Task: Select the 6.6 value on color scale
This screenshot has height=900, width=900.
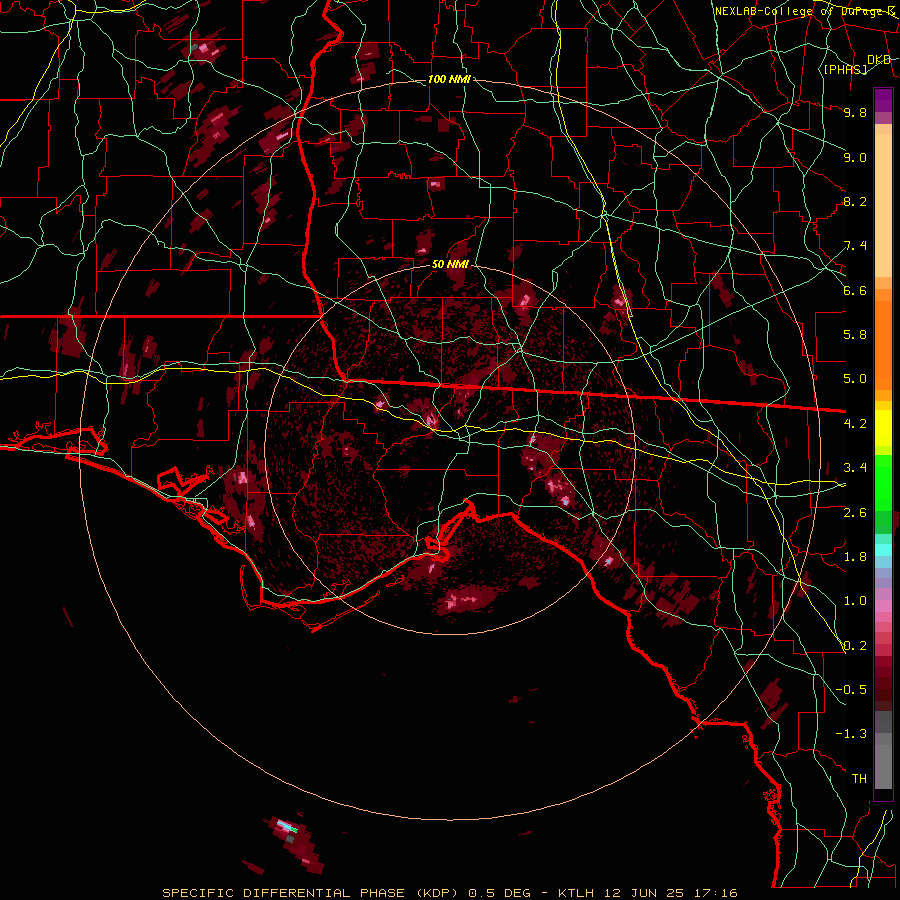Action: pyautogui.click(x=855, y=290)
